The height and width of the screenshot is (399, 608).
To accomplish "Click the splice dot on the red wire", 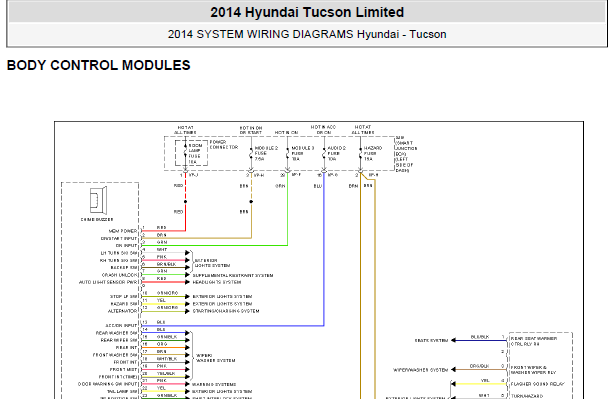I will [x=185, y=202].
